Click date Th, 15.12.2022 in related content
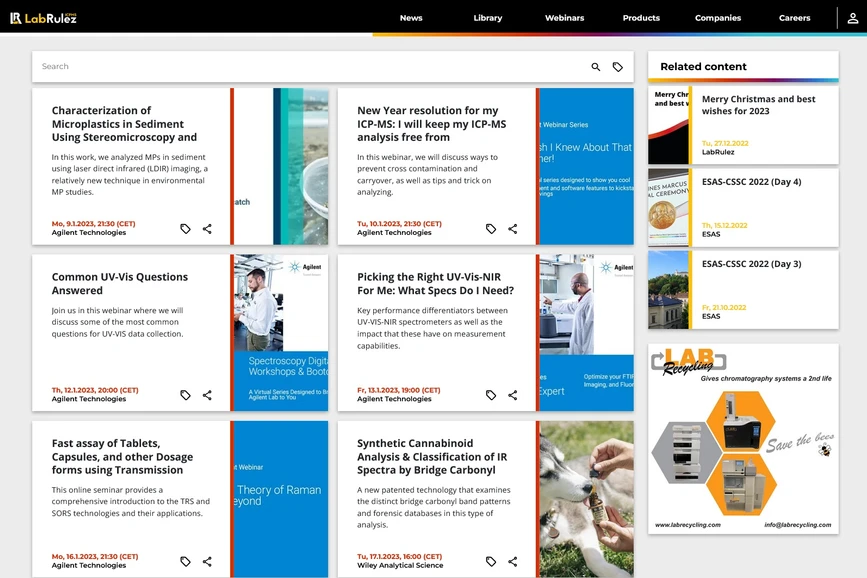The height and width of the screenshot is (578, 867). 724,226
